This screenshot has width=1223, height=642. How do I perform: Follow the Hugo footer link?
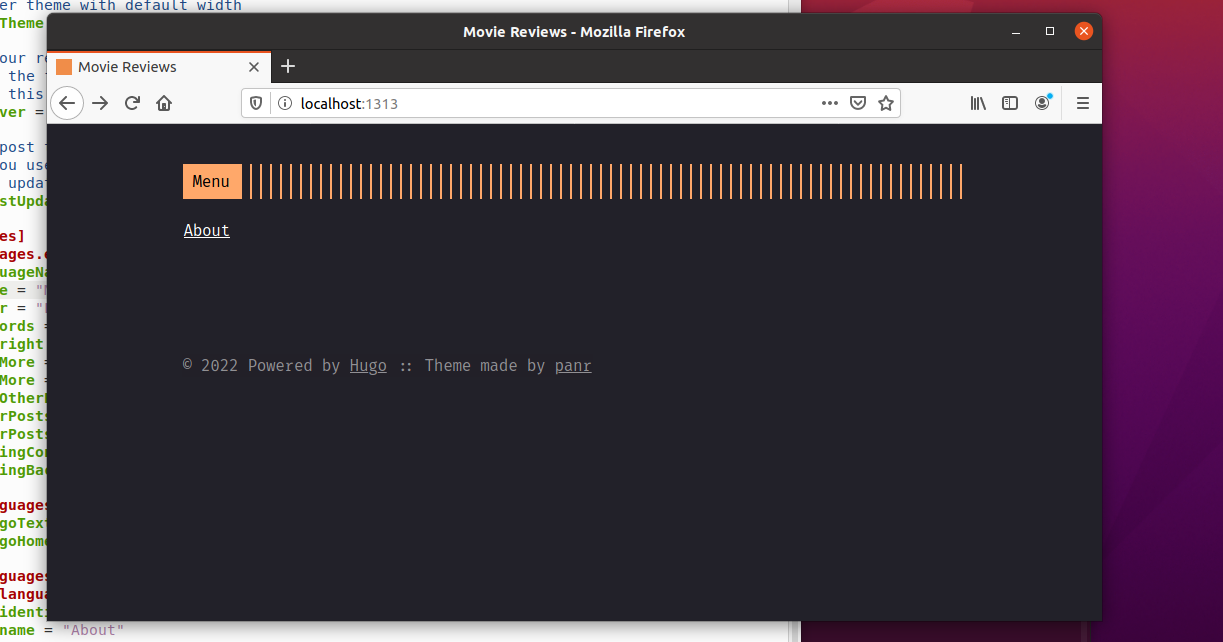point(368,365)
